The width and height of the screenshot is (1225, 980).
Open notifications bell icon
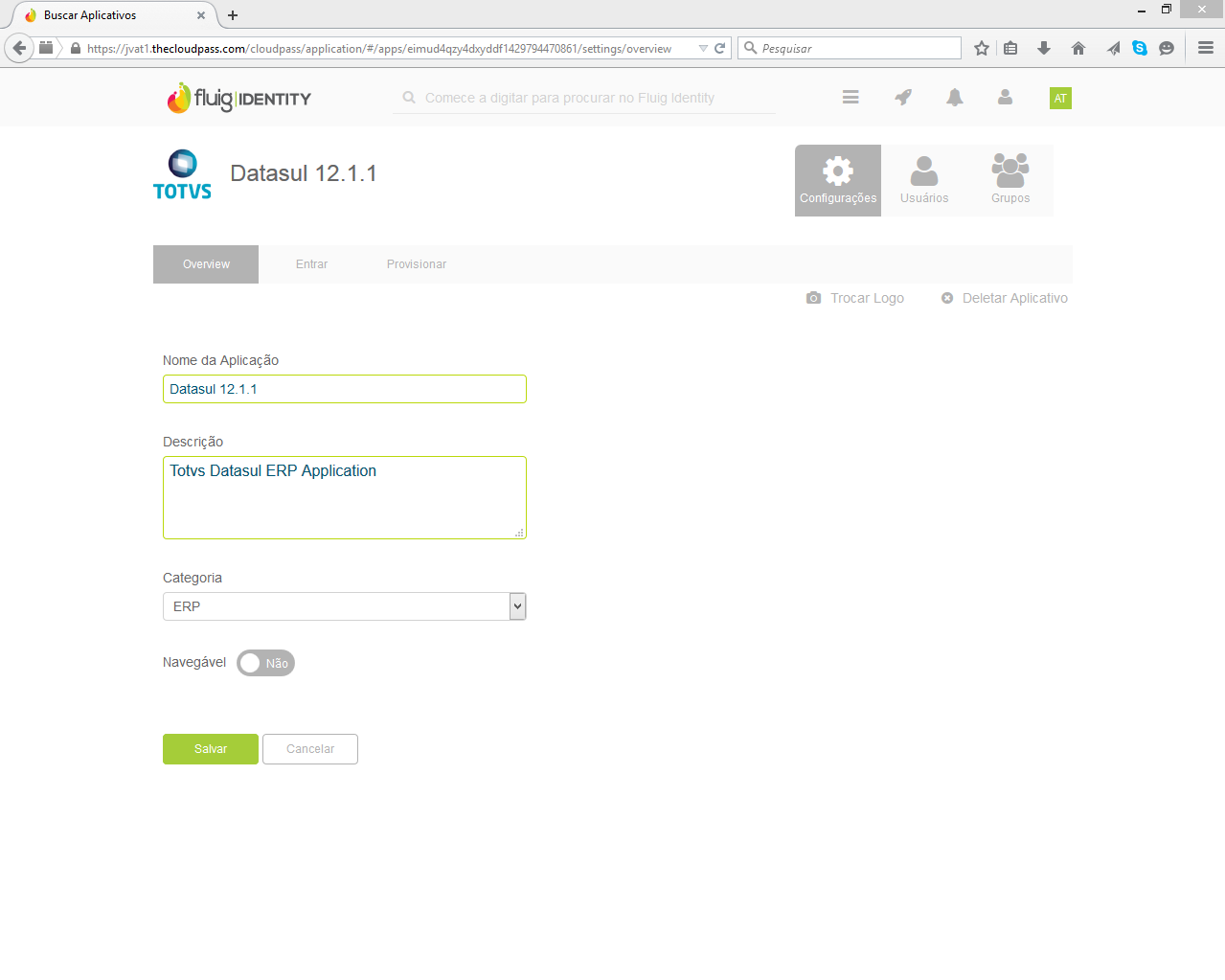click(x=955, y=98)
